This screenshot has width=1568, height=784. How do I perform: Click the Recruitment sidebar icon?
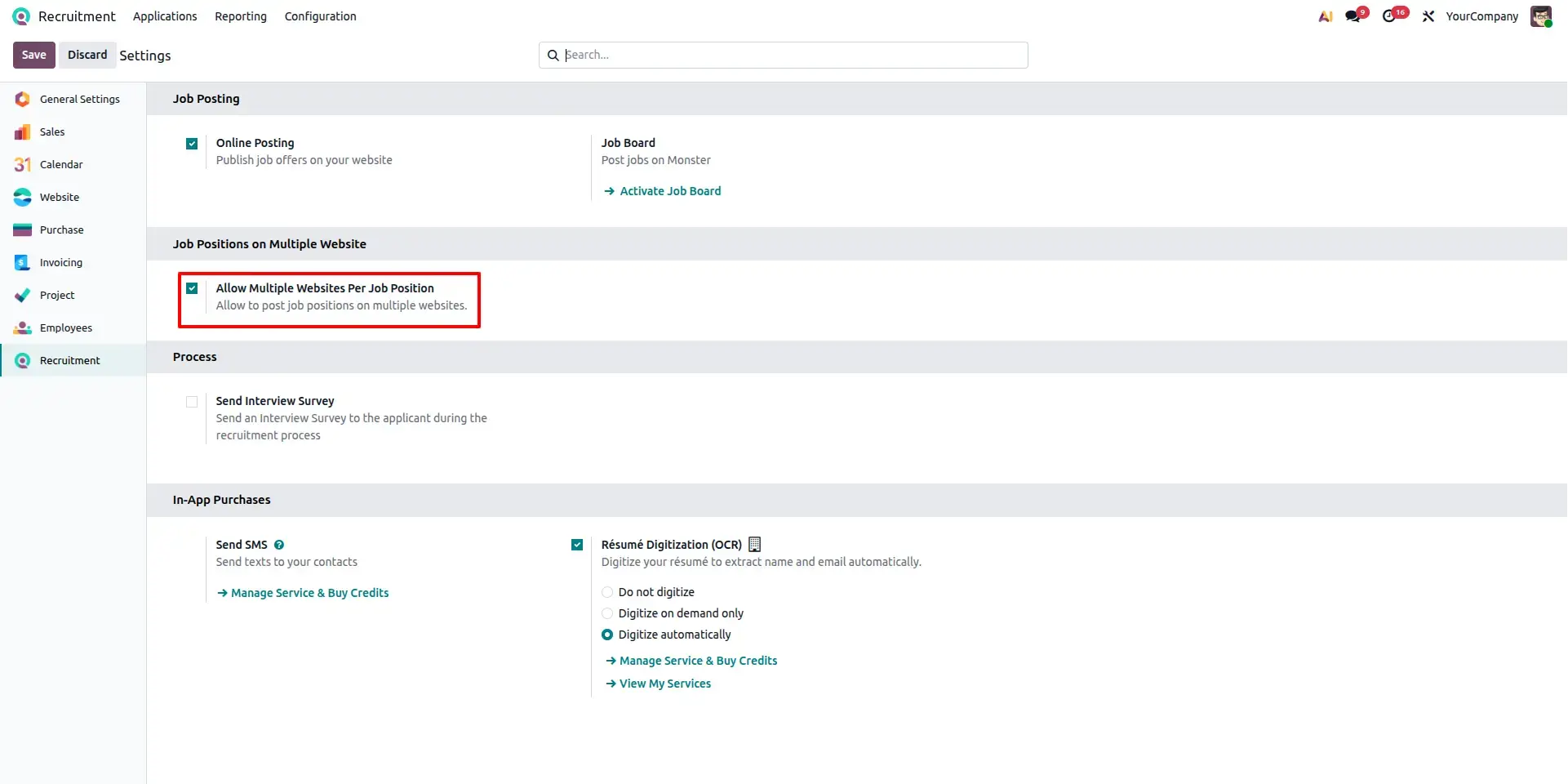[x=23, y=360]
